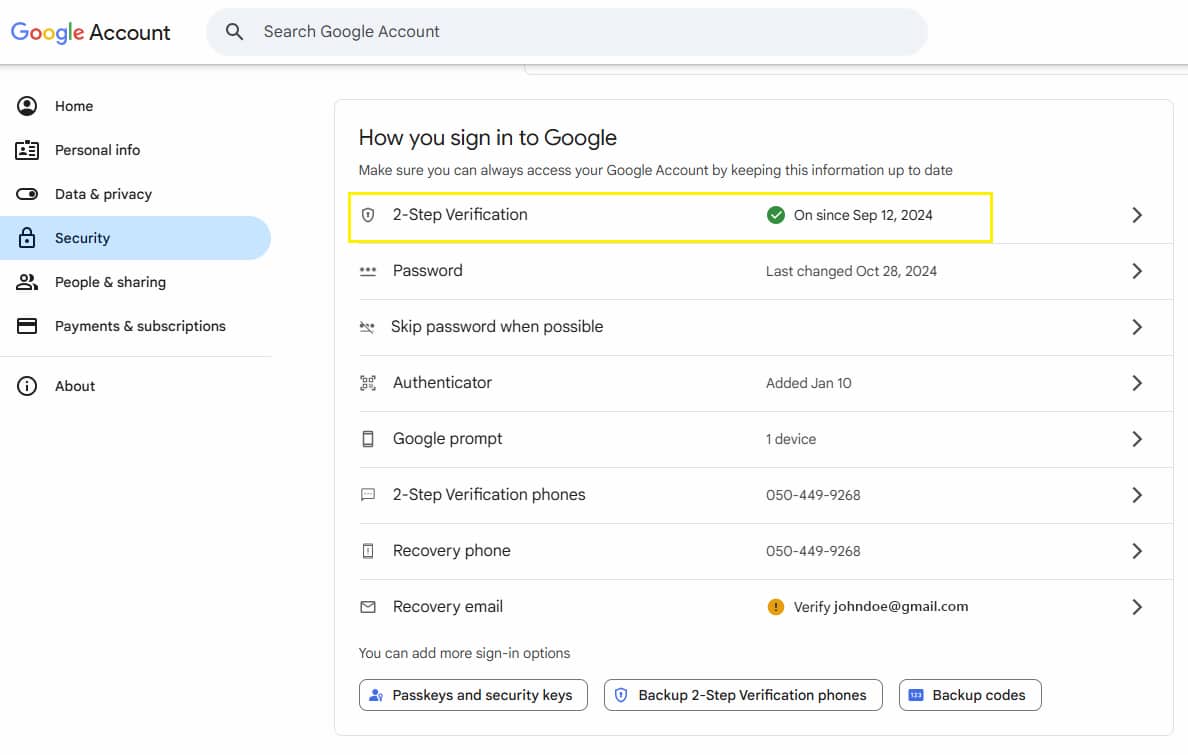Open the About page label

point(75,386)
